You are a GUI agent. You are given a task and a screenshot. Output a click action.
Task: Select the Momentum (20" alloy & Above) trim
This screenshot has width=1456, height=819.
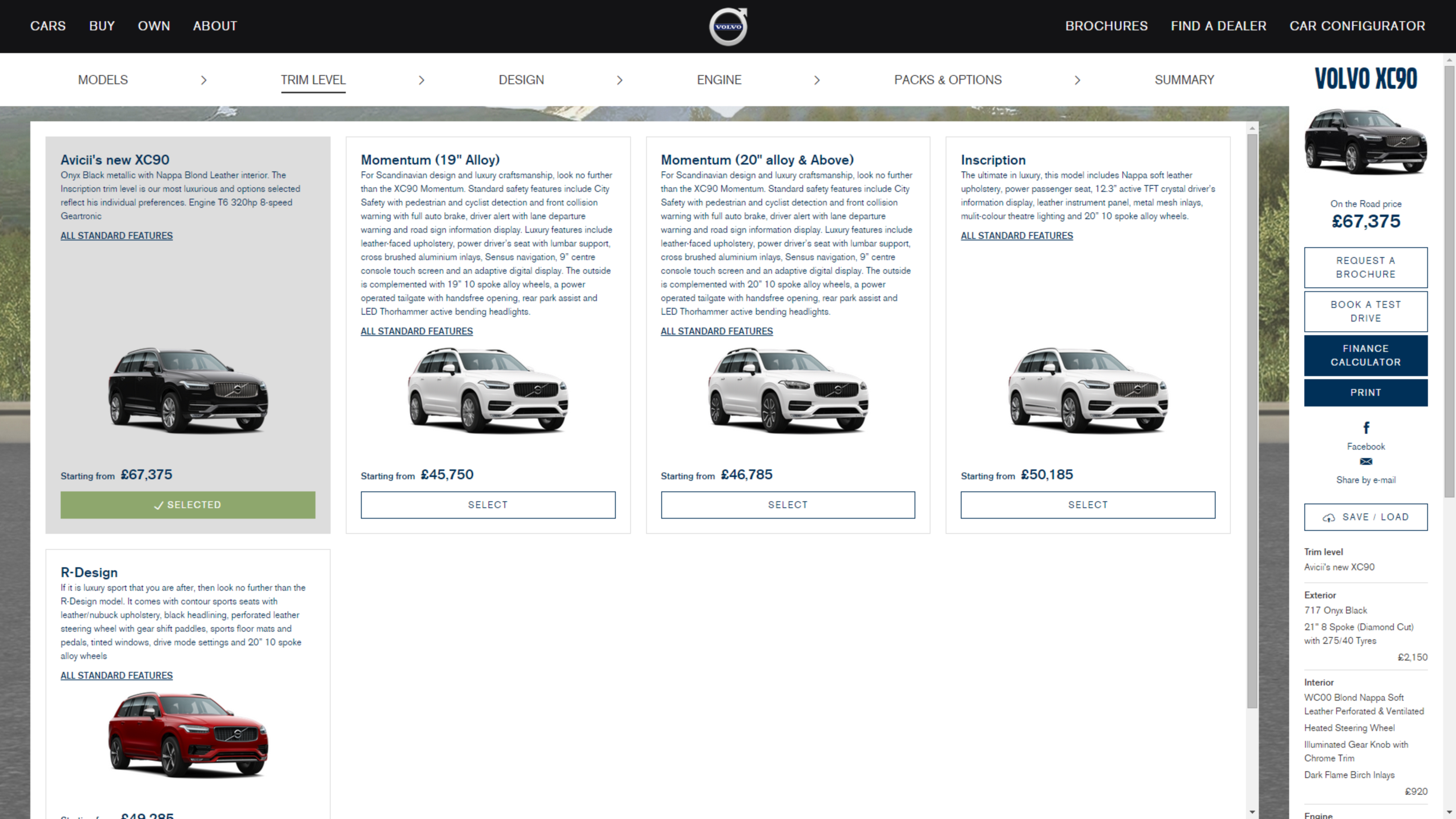pyautogui.click(x=788, y=505)
